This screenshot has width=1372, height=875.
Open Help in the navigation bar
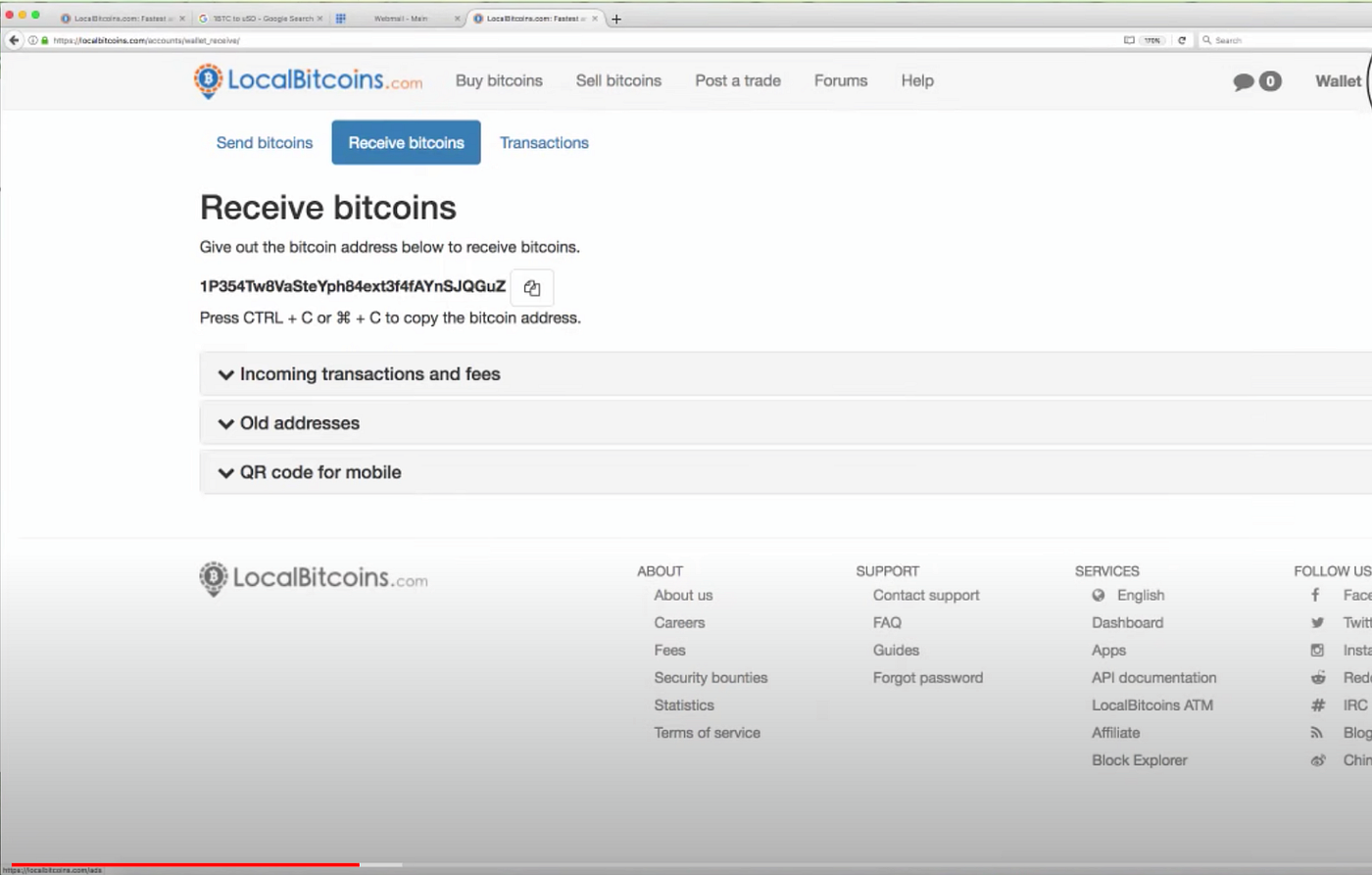(917, 81)
